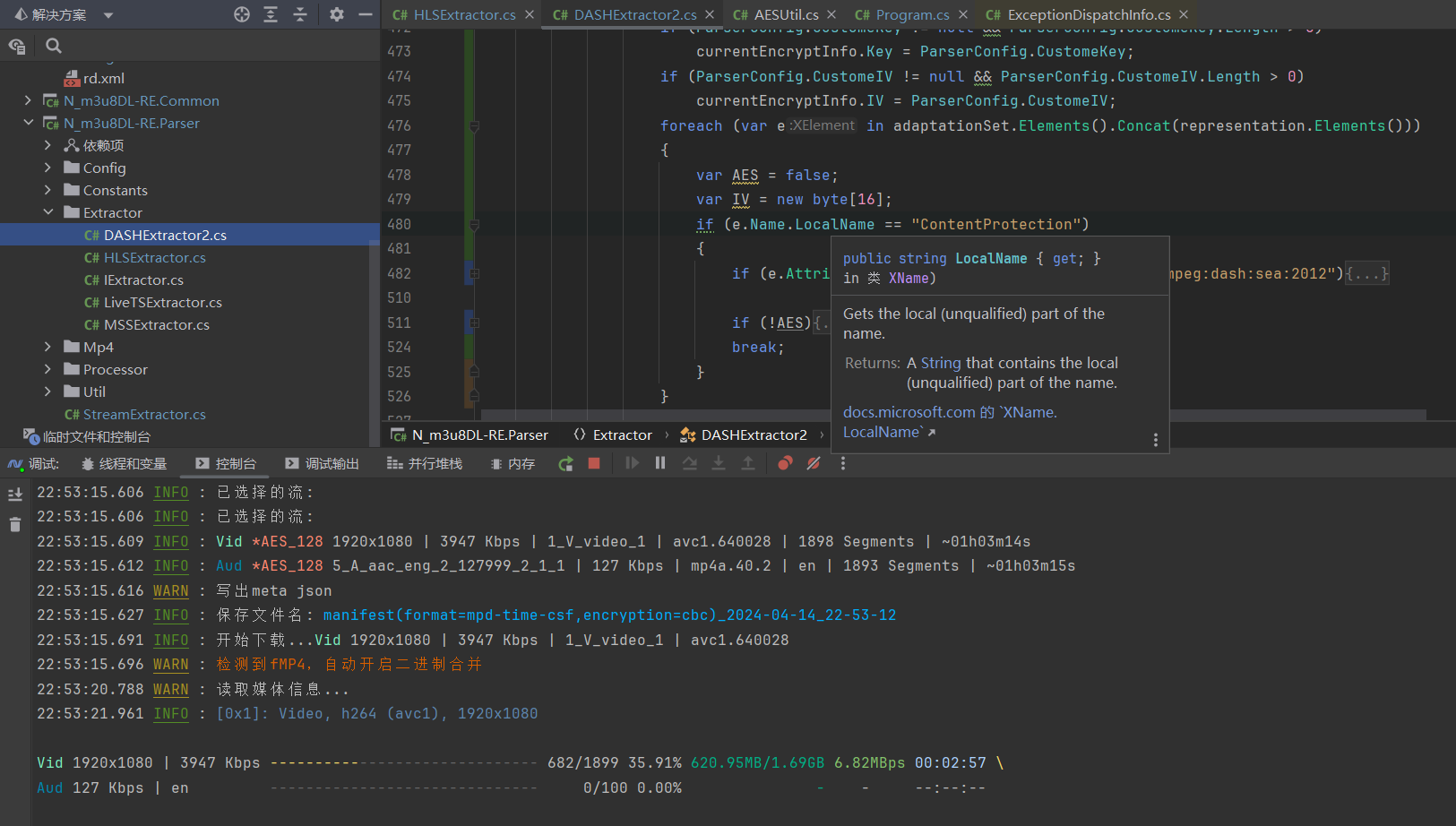Toggle scroll-to-end in the console output
Image resolution: width=1456 pixels, height=826 pixels.
[15, 495]
